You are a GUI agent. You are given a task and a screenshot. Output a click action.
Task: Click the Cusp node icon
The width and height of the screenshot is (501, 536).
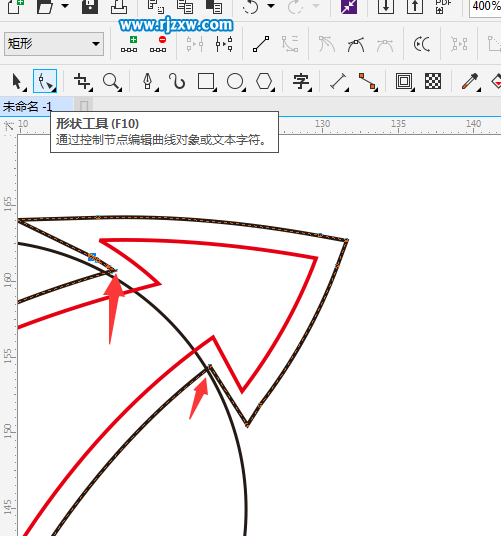(x=327, y=44)
